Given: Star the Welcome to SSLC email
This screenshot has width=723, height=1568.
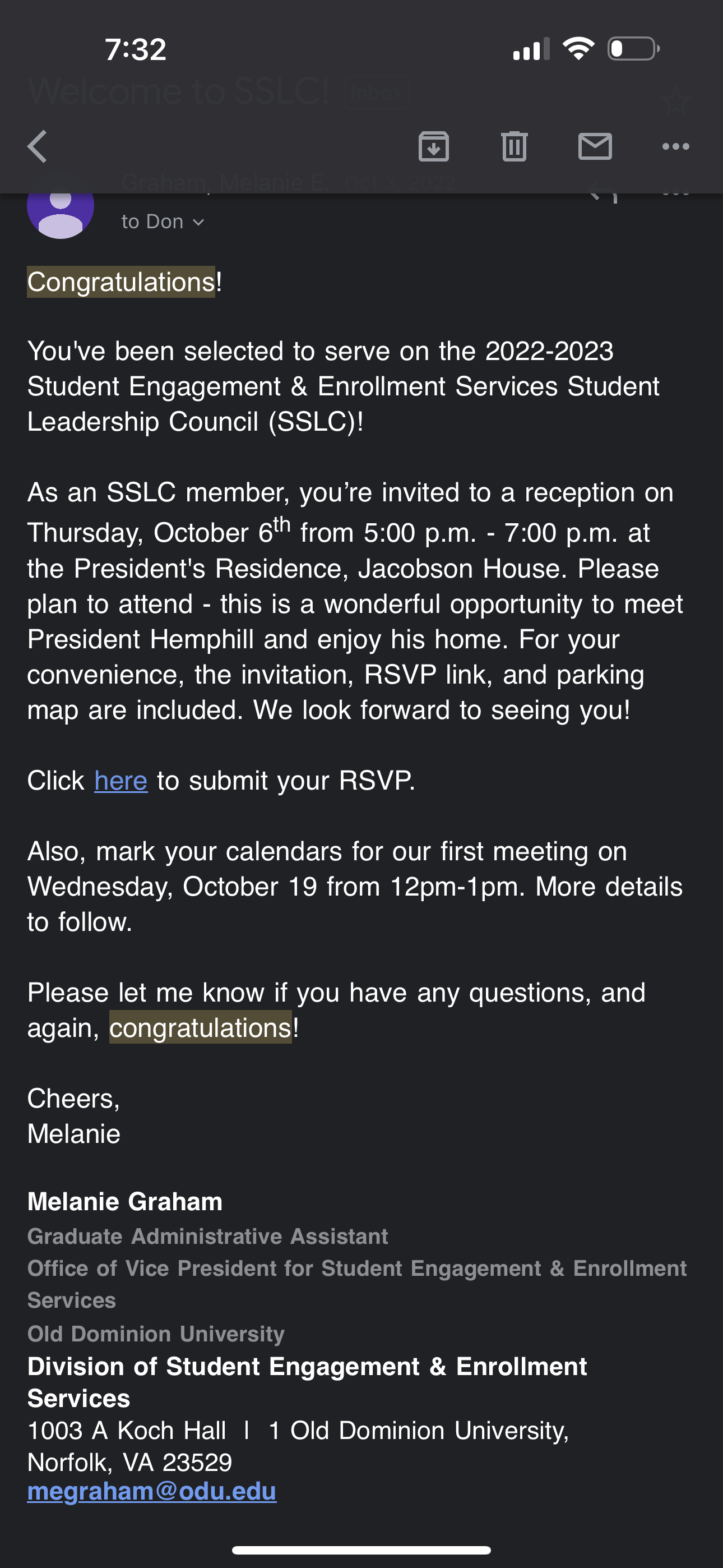Looking at the screenshot, I should click(x=675, y=100).
